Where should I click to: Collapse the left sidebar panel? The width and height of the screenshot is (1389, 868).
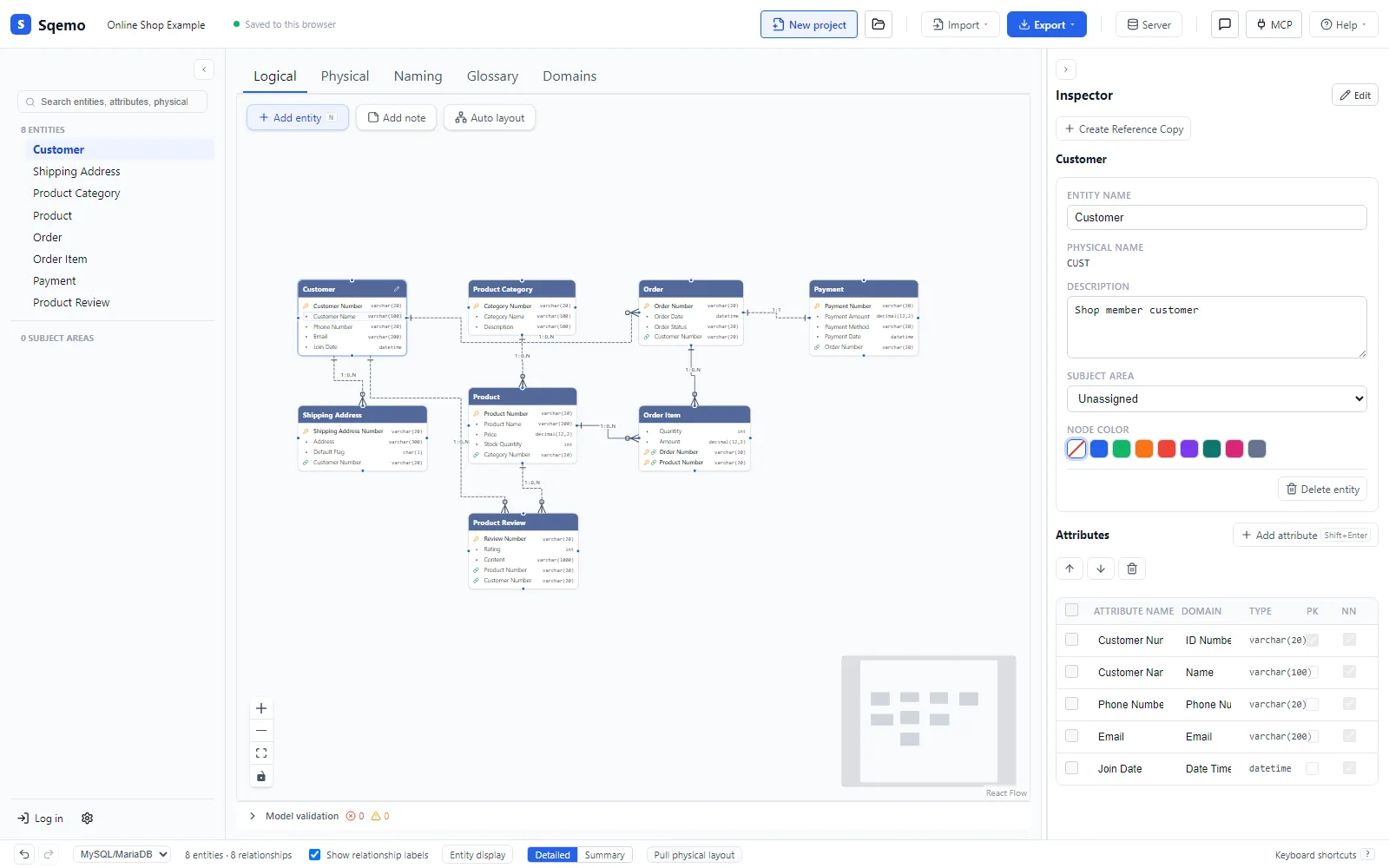(x=204, y=69)
